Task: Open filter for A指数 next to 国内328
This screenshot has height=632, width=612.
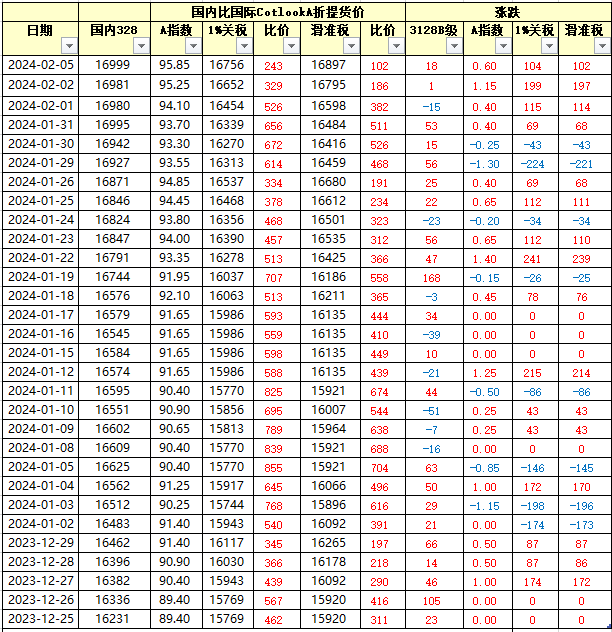Action: 193,46
